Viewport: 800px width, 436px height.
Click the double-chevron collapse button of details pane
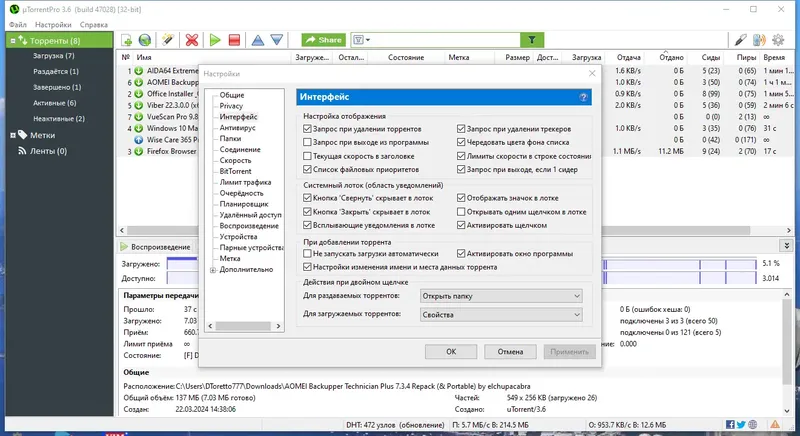click(x=787, y=246)
